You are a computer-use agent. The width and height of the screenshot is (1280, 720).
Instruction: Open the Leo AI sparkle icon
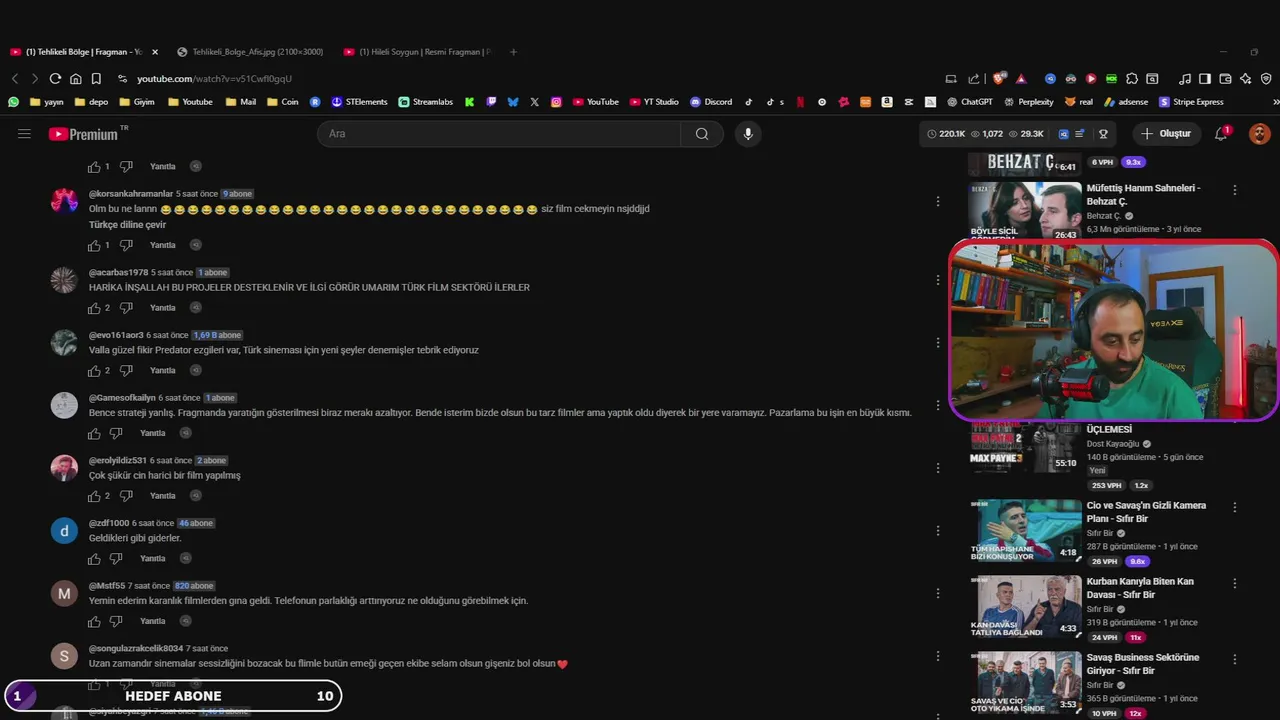tap(1245, 79)
